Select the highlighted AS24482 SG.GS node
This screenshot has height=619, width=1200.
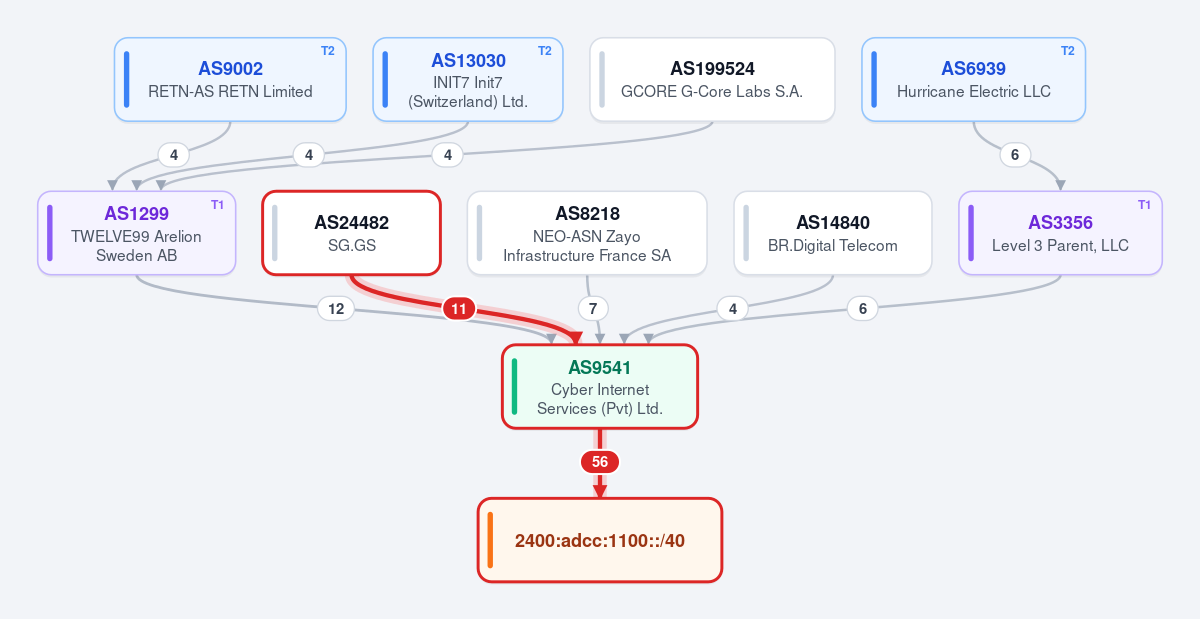coord(351,232)
